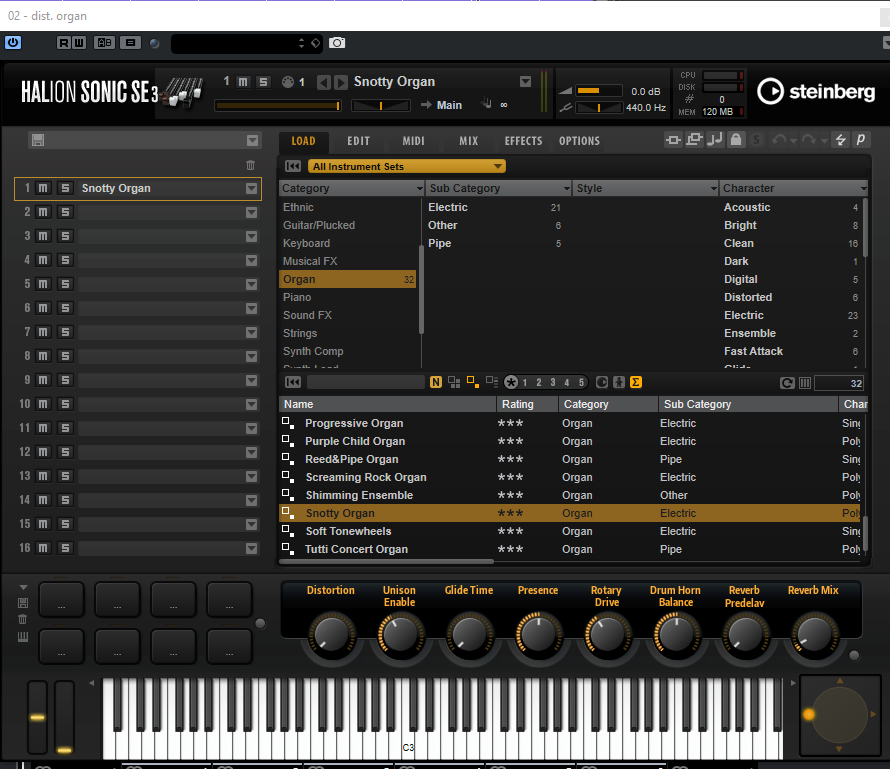Image resolution: width=890 pixels, height=769 pixels.
Task: Click the Distortion quick control knob
Action: coord(331,634)
